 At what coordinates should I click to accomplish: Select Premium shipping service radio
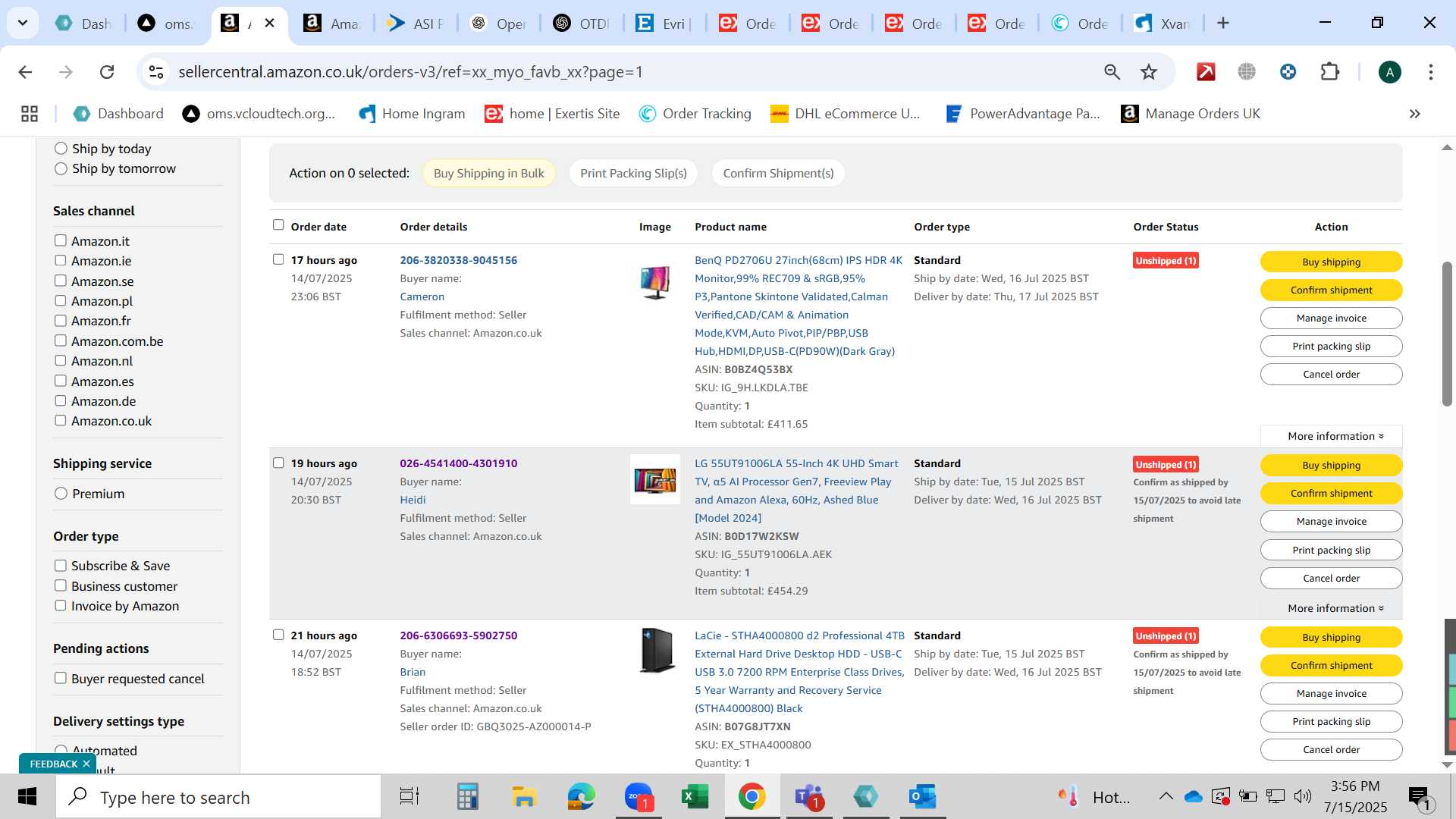(x=61, y=494)
